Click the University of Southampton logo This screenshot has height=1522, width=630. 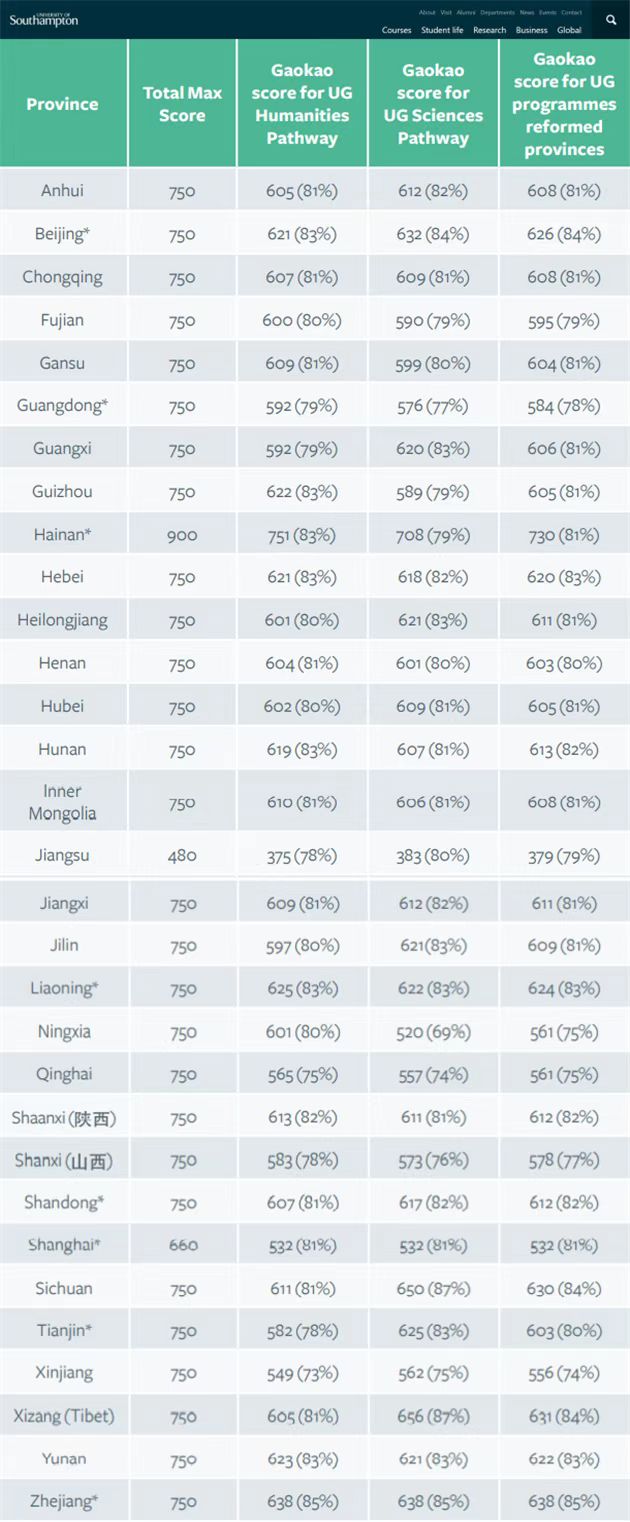point(43,19)
